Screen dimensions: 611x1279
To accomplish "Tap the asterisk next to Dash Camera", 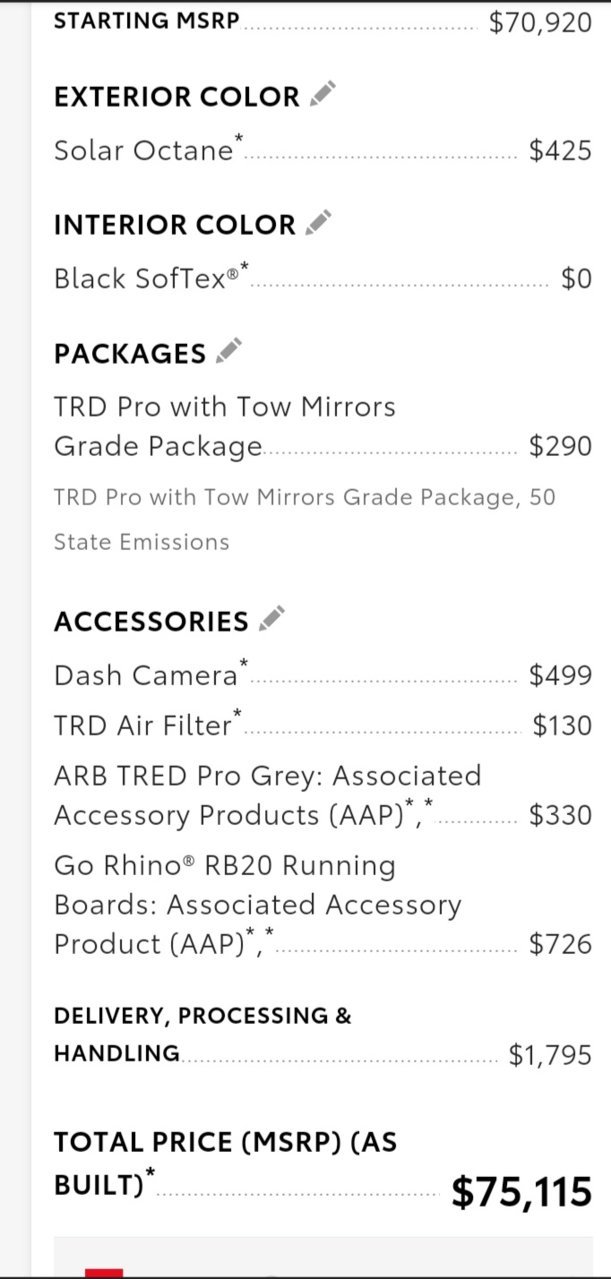I will [244, 665].
